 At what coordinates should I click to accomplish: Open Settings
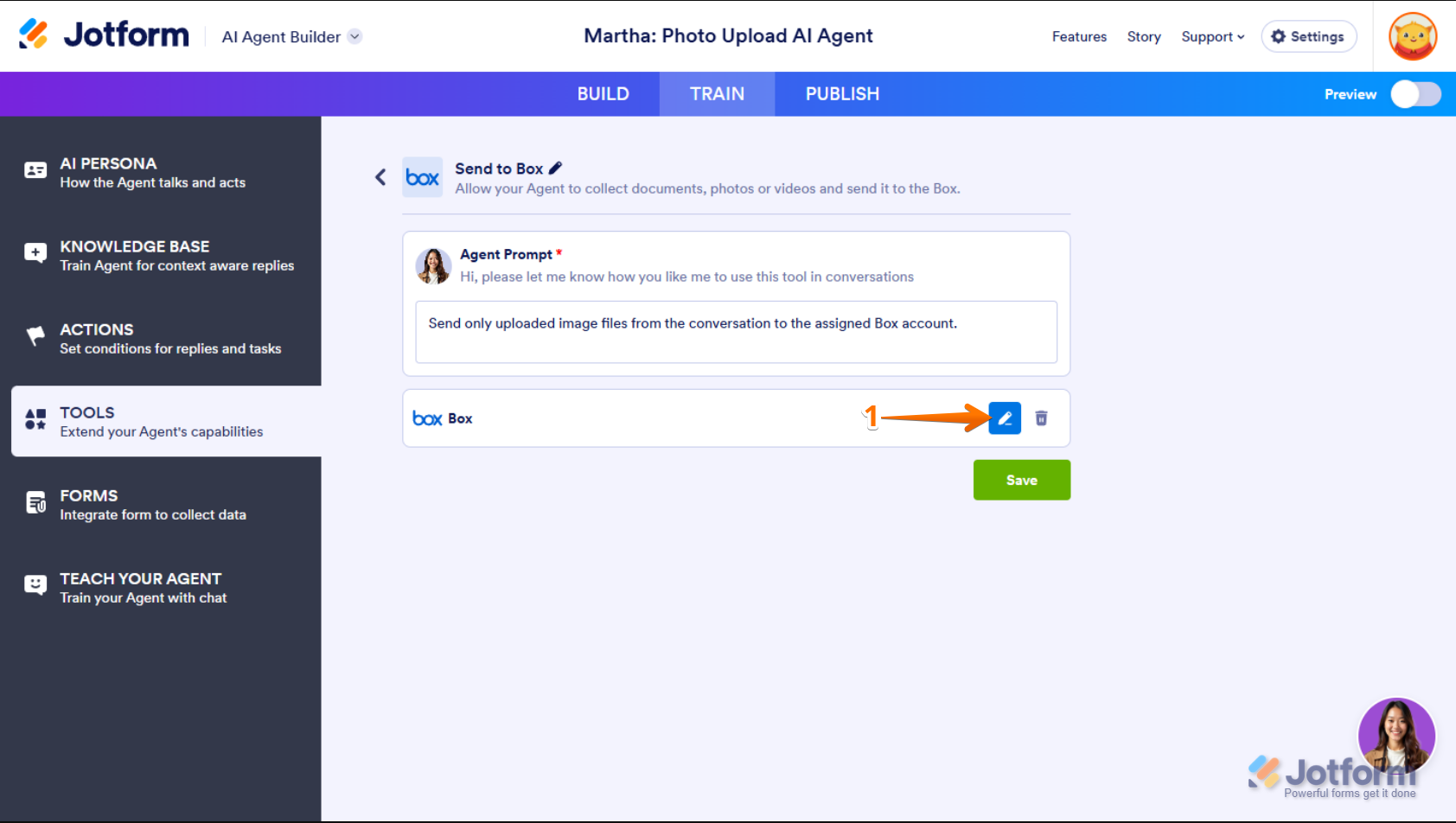click(x=1308, y=36)
